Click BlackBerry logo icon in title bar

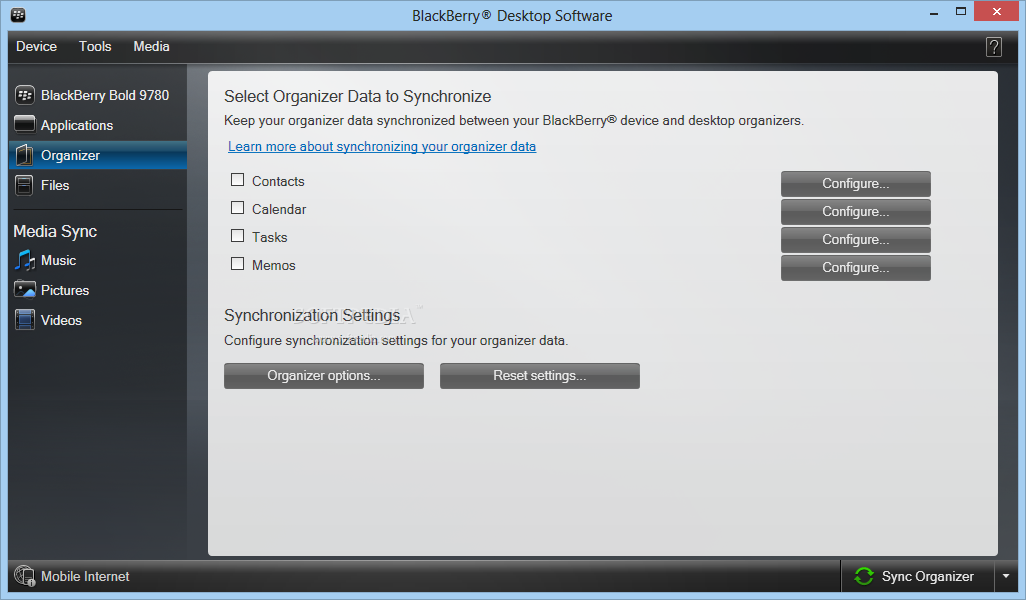18,14
